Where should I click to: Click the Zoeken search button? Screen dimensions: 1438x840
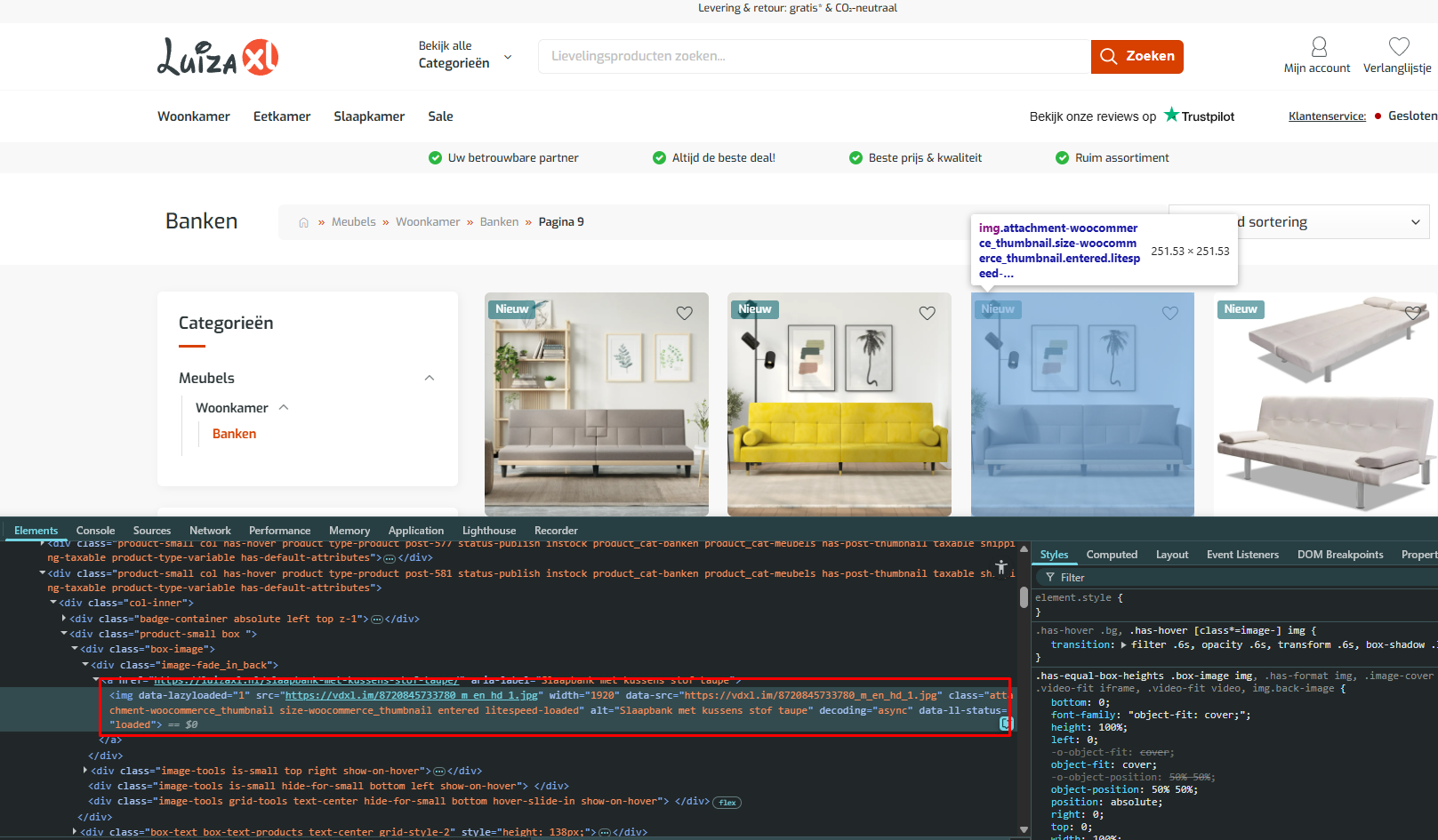click(x=1137, y=56)
